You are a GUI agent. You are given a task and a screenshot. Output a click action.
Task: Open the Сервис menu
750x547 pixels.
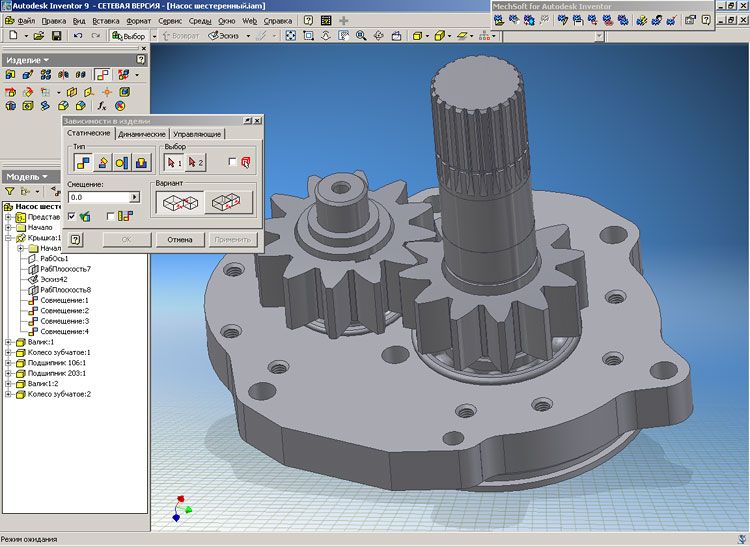point(170,21)
